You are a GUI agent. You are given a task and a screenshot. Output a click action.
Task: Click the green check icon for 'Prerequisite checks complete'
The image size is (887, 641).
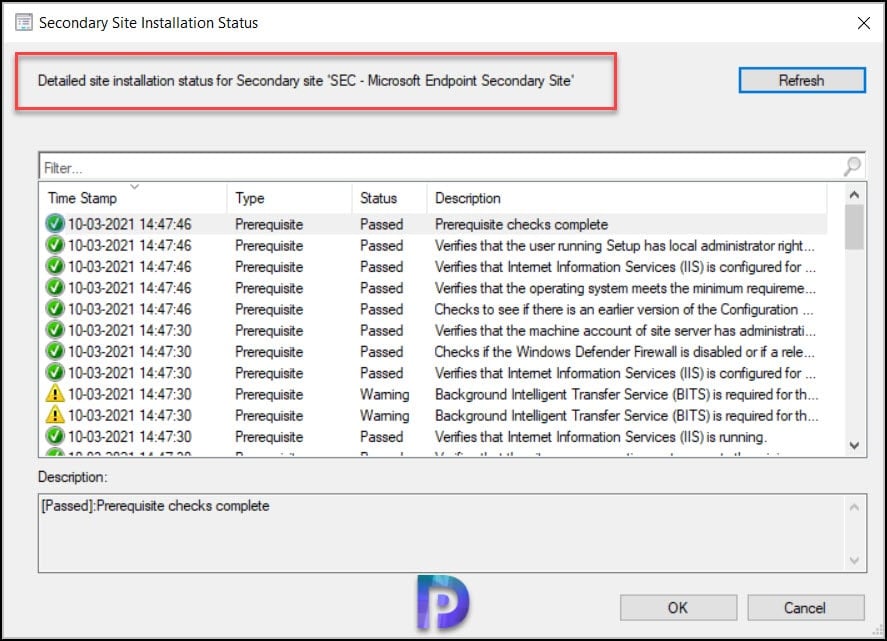(x=55, y=224)
